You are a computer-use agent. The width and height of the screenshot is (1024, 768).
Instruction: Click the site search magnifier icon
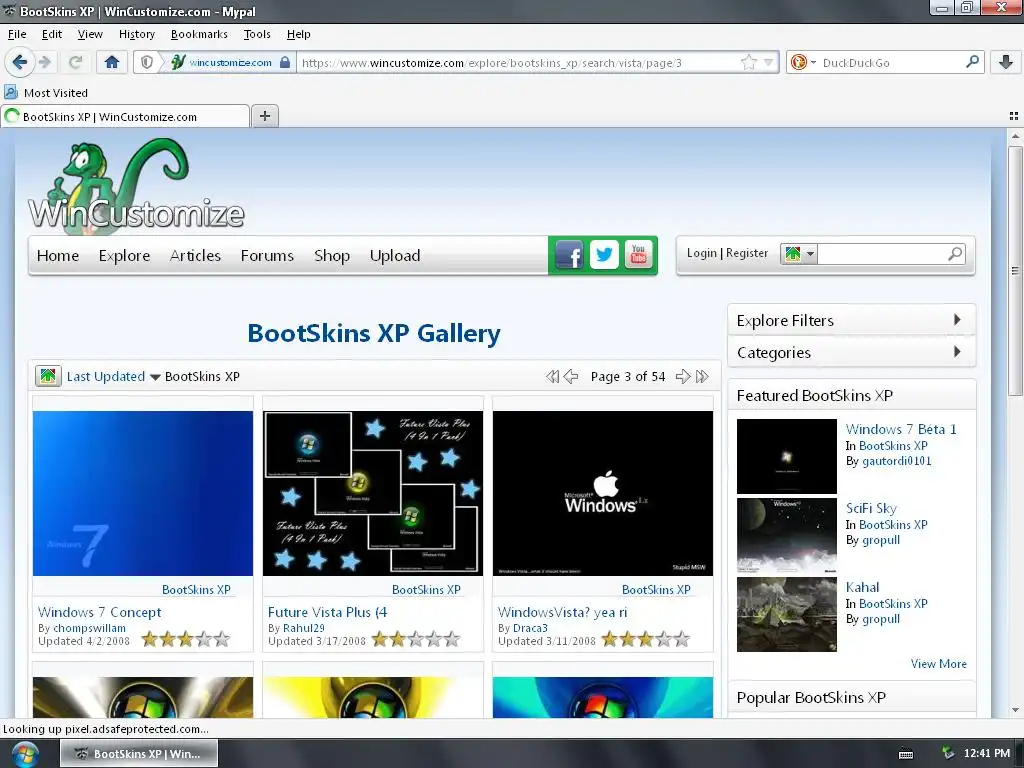coord(955,253)
